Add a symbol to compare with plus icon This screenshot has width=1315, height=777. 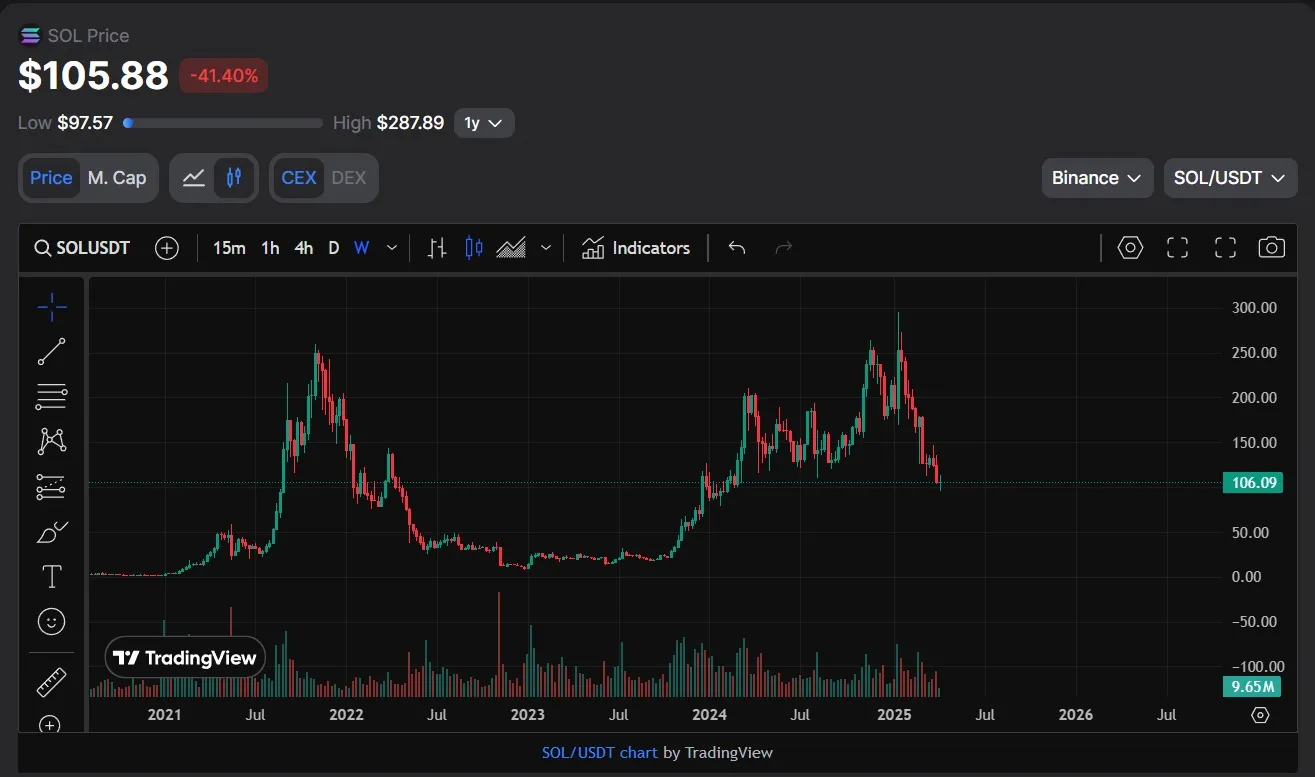pos(167,248)
